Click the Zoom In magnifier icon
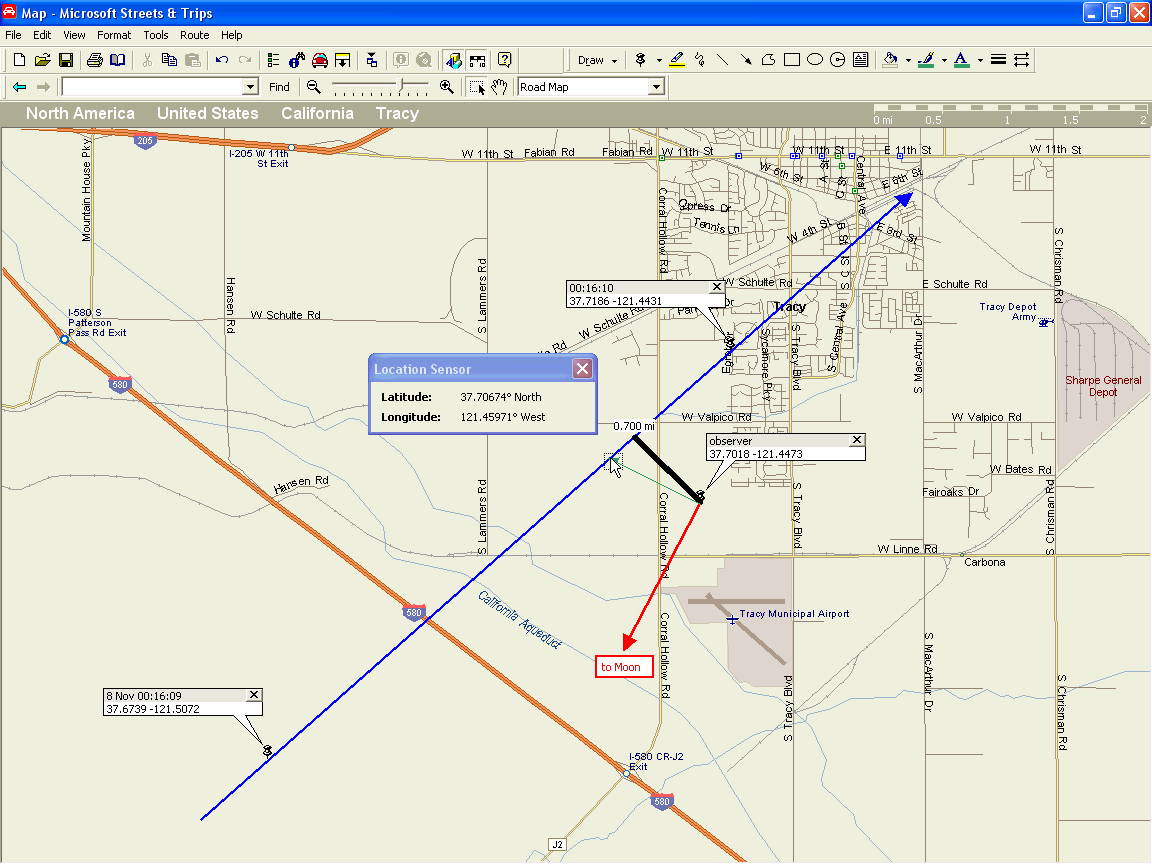 (447, 87)
